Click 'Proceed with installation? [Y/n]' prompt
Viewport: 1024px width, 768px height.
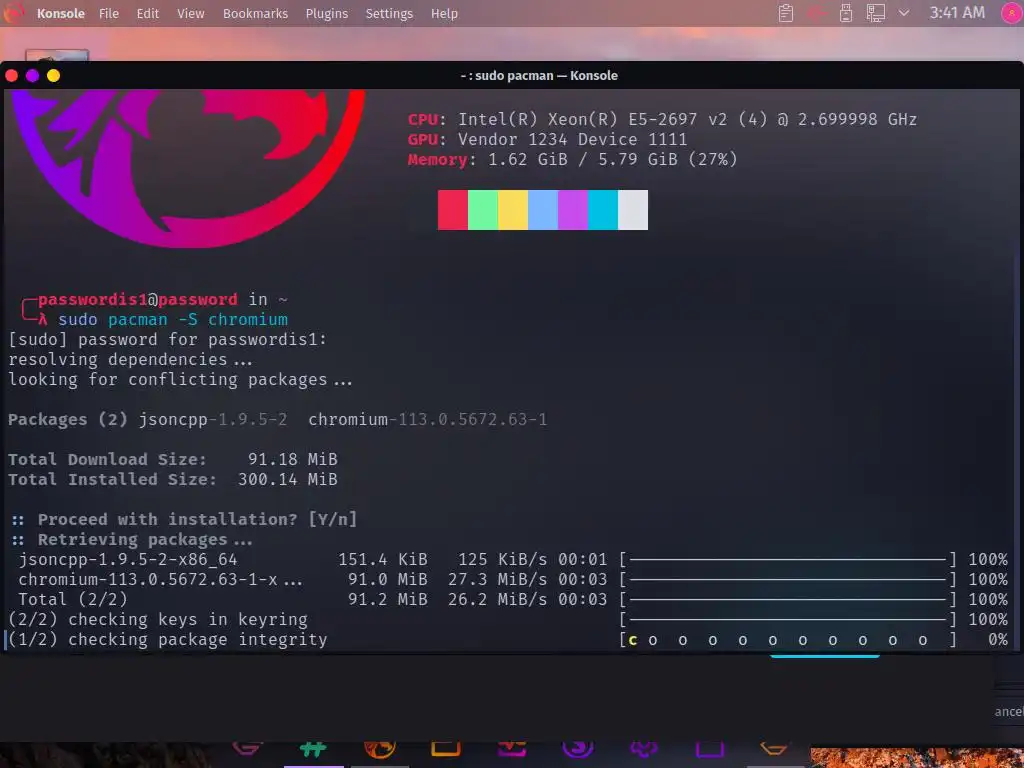point(197,520)
